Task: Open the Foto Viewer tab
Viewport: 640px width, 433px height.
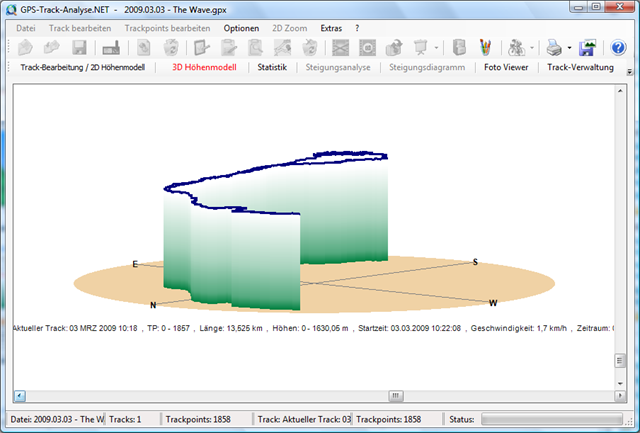Action: (x=506, y=67)
